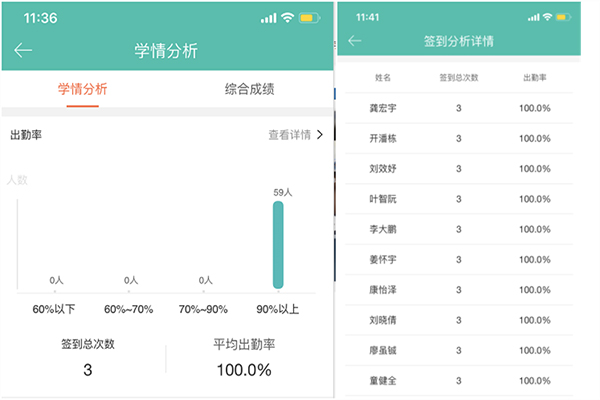Click the 59人 green attendance bar
Screen dimensions: 600x400
click(278, 245)
